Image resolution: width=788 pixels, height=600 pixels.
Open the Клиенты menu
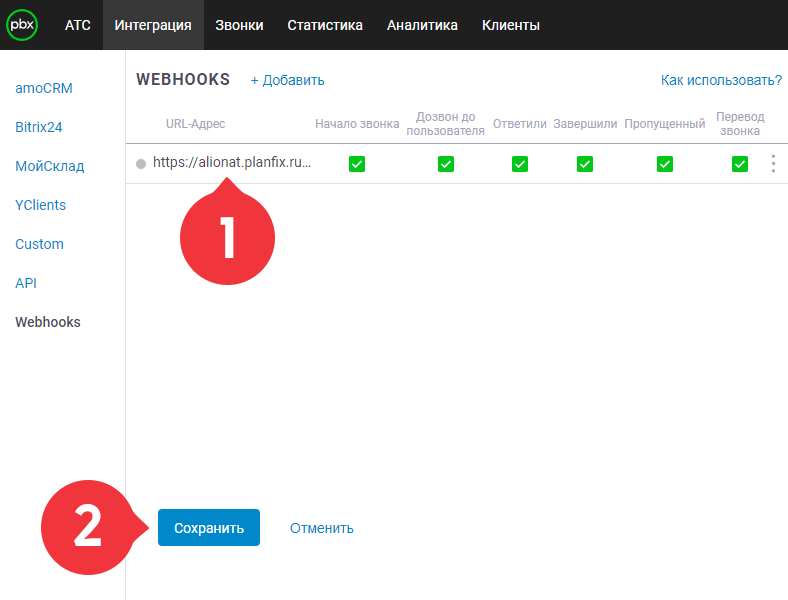(511, 25)
